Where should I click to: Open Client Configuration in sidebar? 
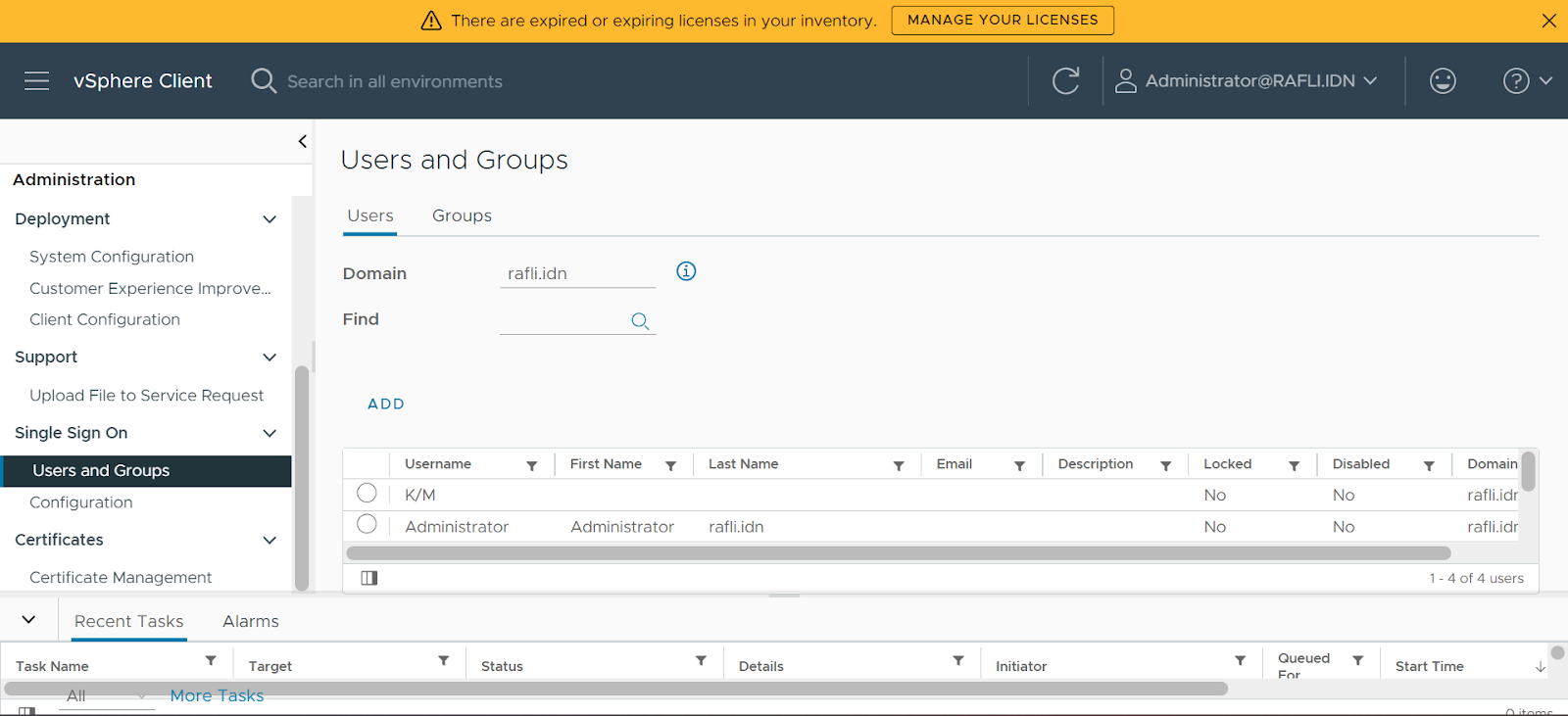click(105, 319)
